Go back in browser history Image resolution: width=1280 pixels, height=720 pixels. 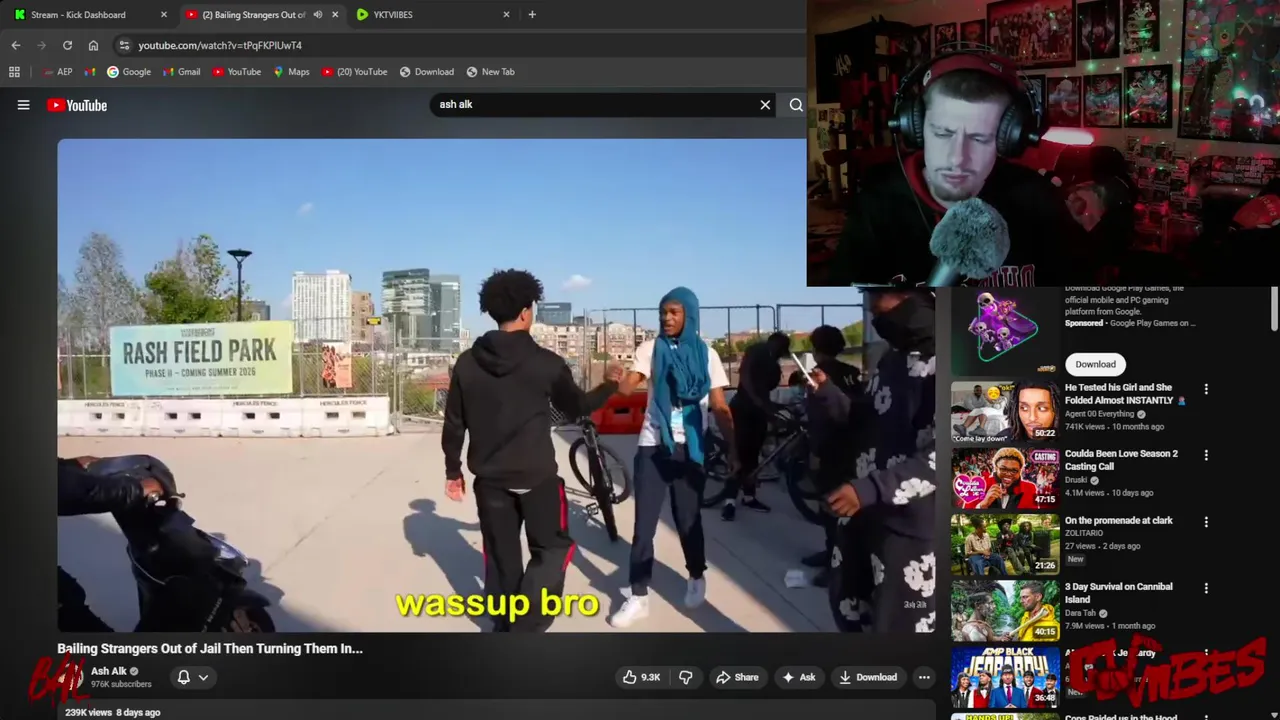(x=16, y=45)
